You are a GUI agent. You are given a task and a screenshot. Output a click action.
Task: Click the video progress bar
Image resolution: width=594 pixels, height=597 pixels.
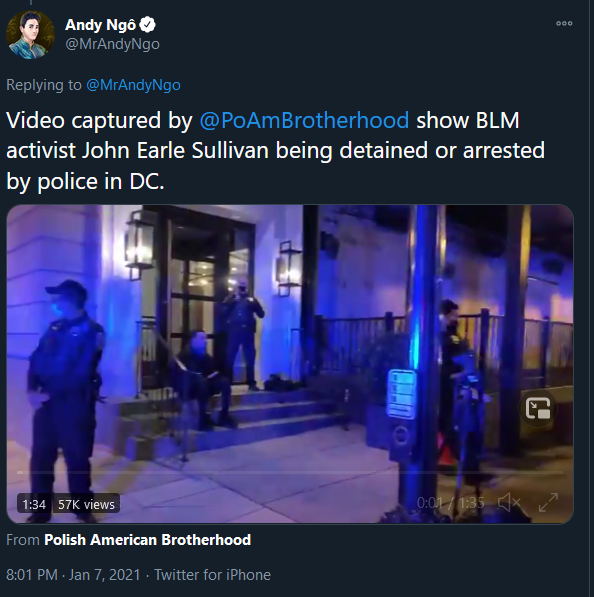pos(290,472)
